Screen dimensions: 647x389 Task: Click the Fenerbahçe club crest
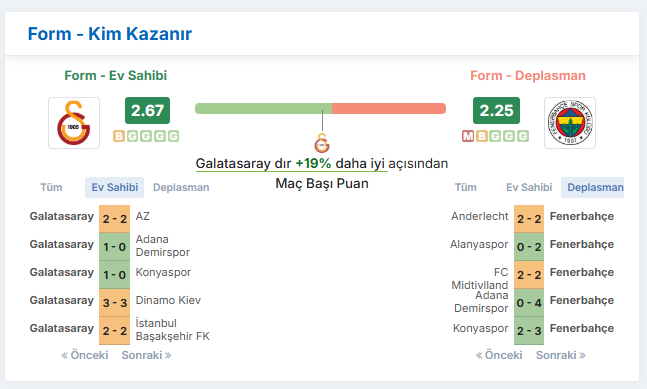570,123
